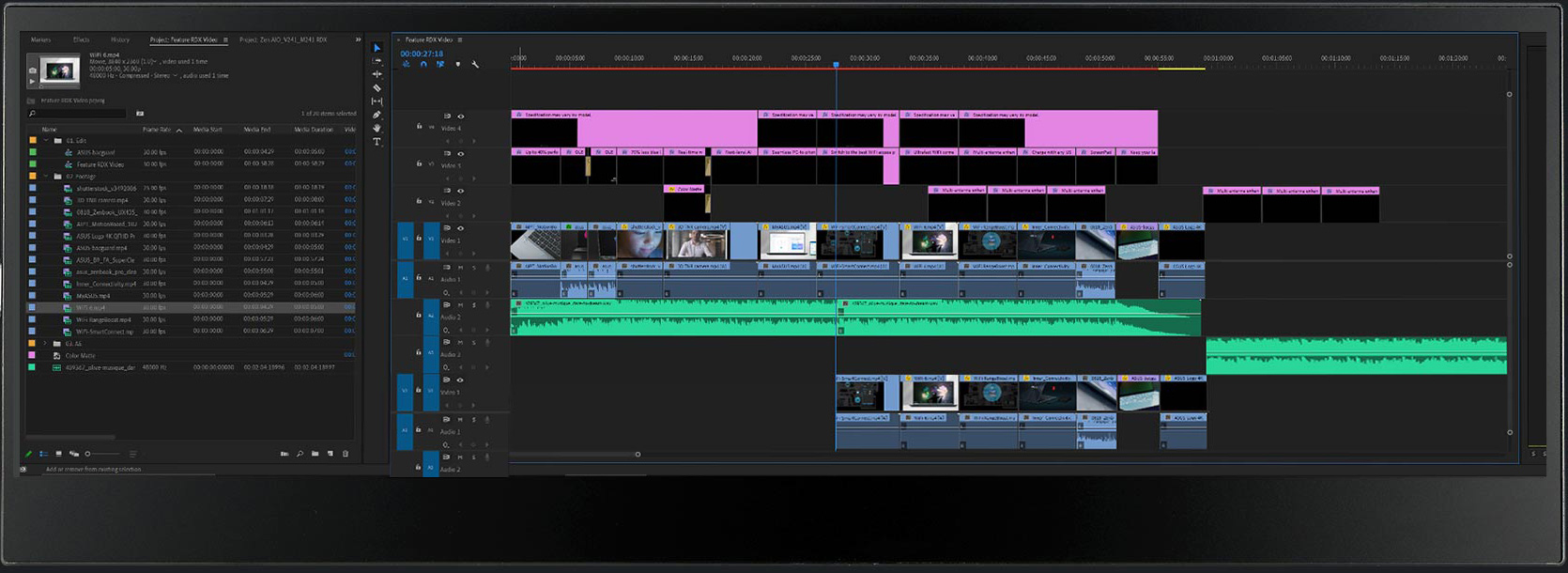
Task: Select the MyASUS.mp4 item row
Action: [192, 295]
